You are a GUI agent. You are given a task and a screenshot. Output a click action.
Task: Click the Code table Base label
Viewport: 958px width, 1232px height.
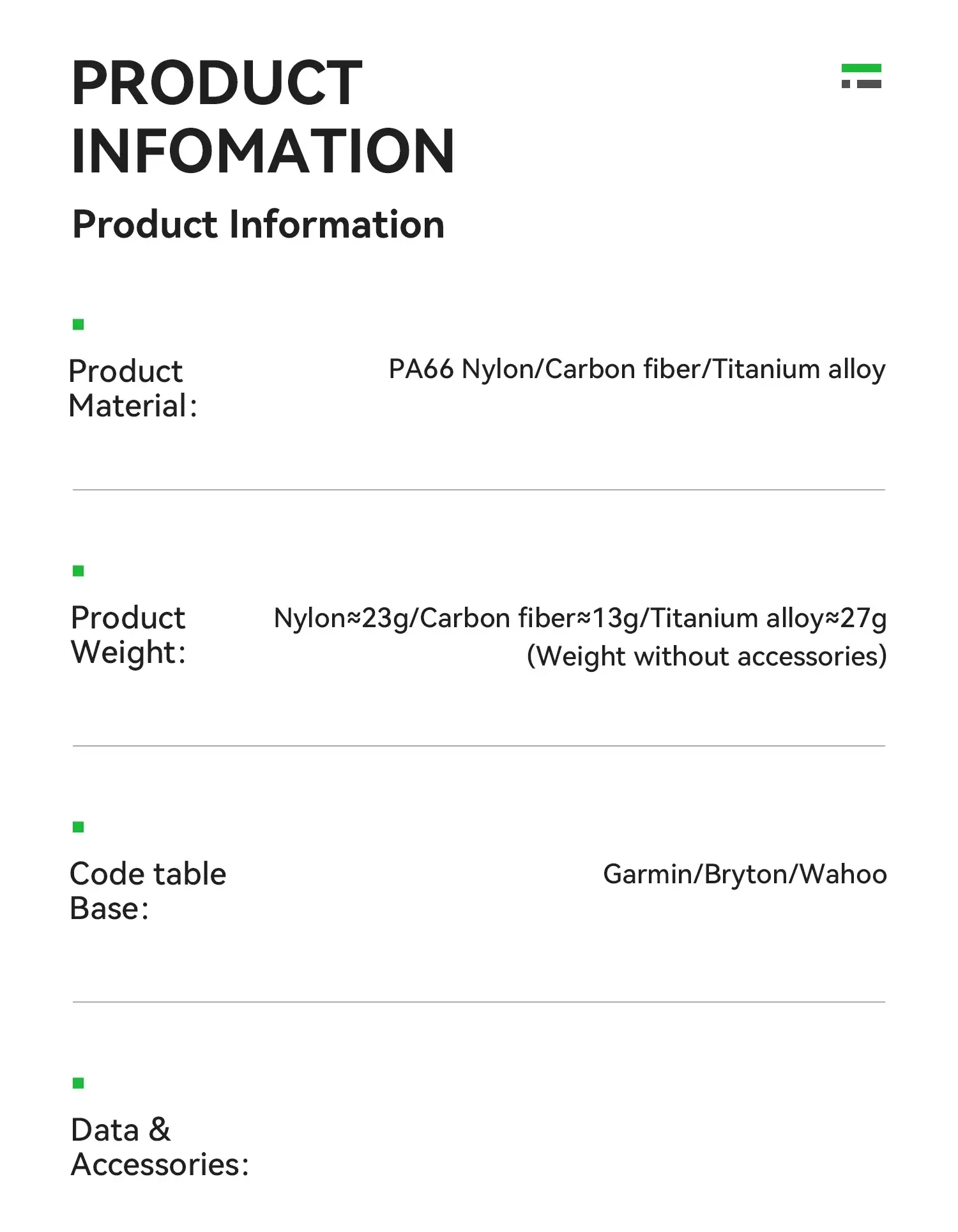[x=148, y=891]
